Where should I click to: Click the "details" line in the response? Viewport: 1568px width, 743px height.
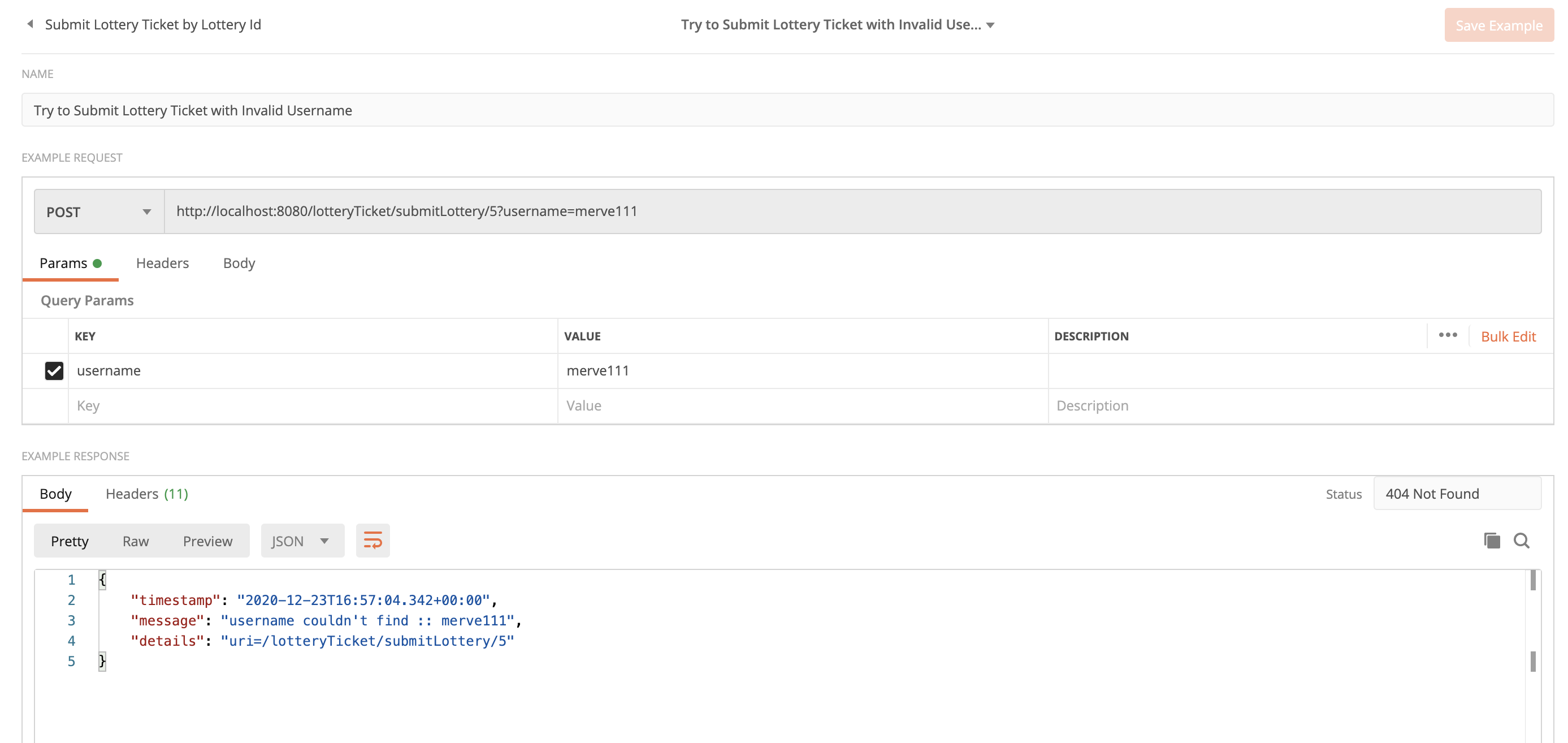click(322, 641)
